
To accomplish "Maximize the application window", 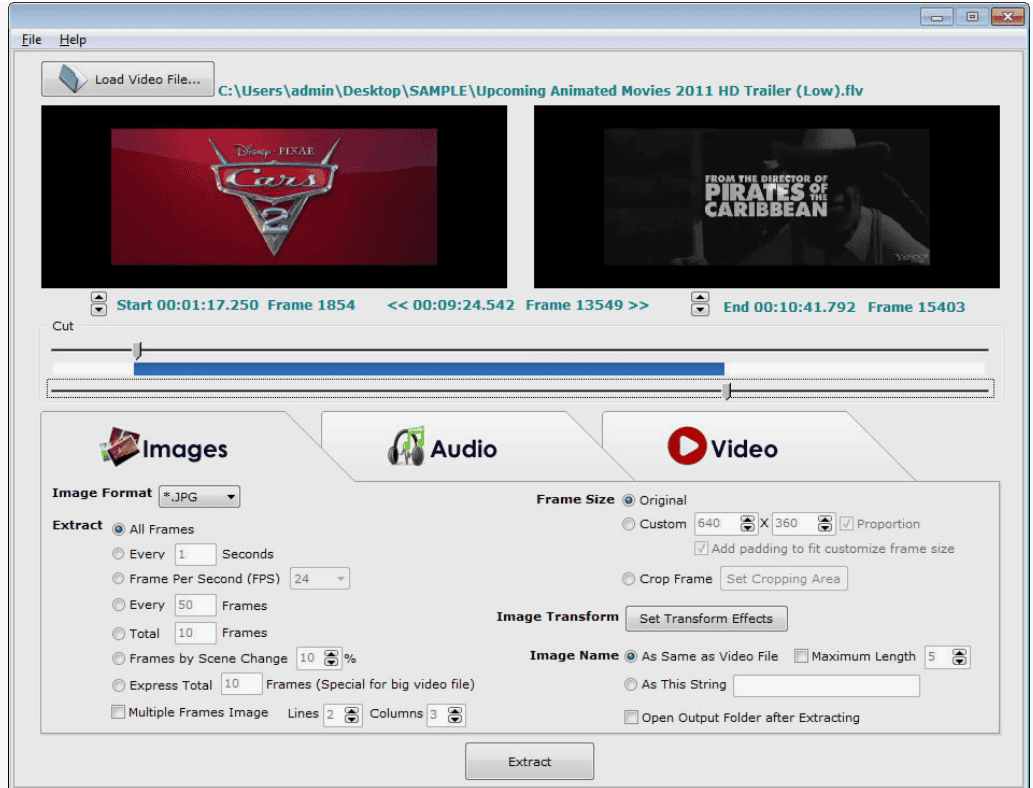I will point(972,16).
